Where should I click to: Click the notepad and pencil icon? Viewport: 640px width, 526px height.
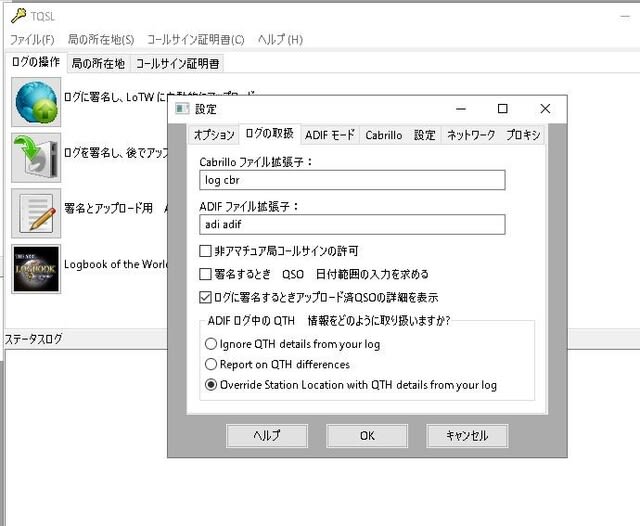36,210
